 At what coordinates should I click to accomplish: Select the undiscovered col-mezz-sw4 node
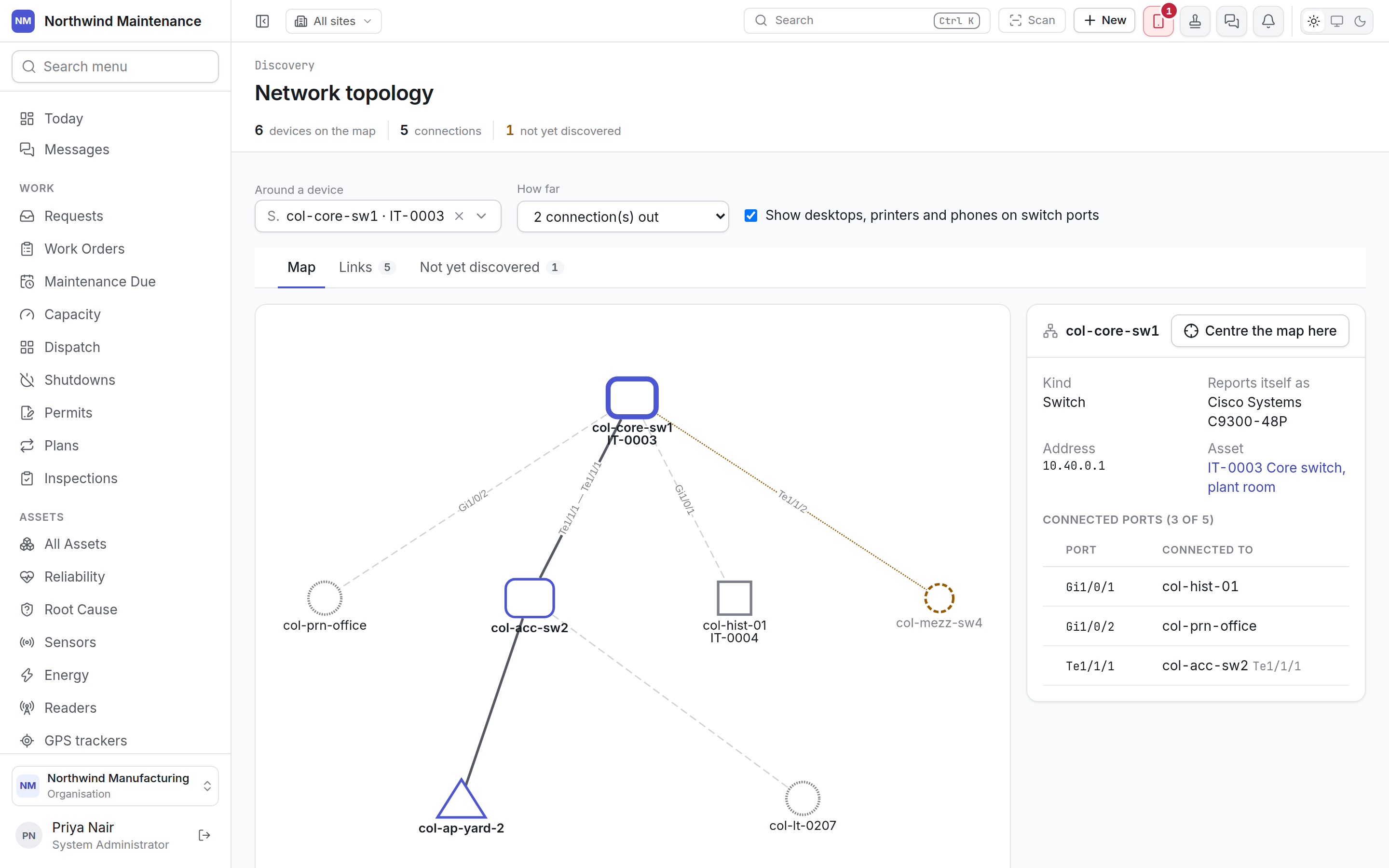(939, 597)
